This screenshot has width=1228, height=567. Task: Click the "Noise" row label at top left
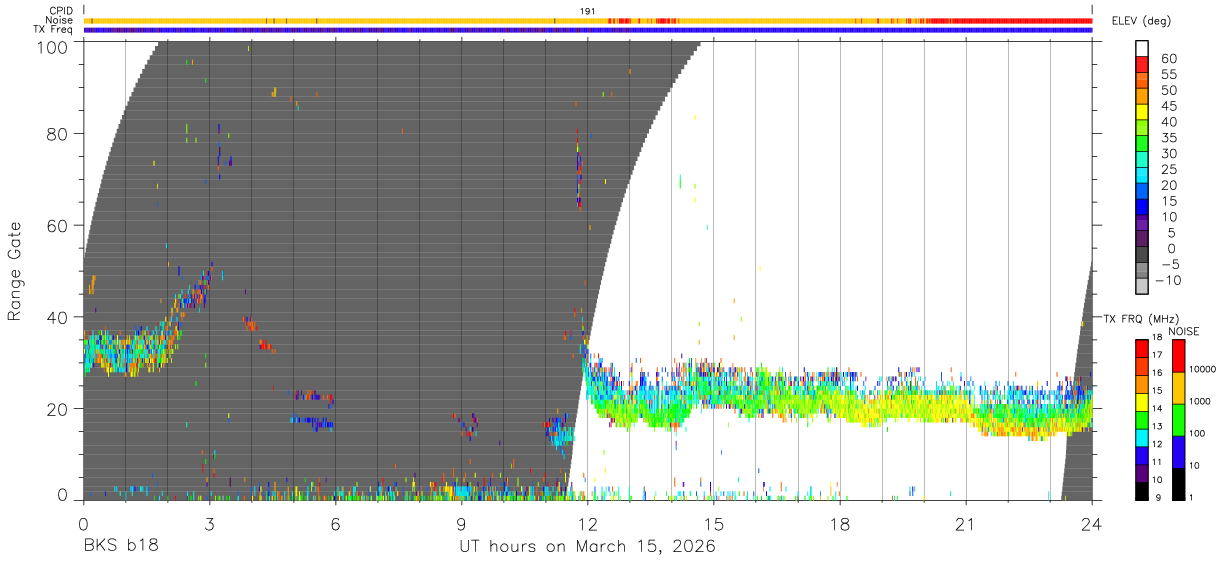(60, 20)
